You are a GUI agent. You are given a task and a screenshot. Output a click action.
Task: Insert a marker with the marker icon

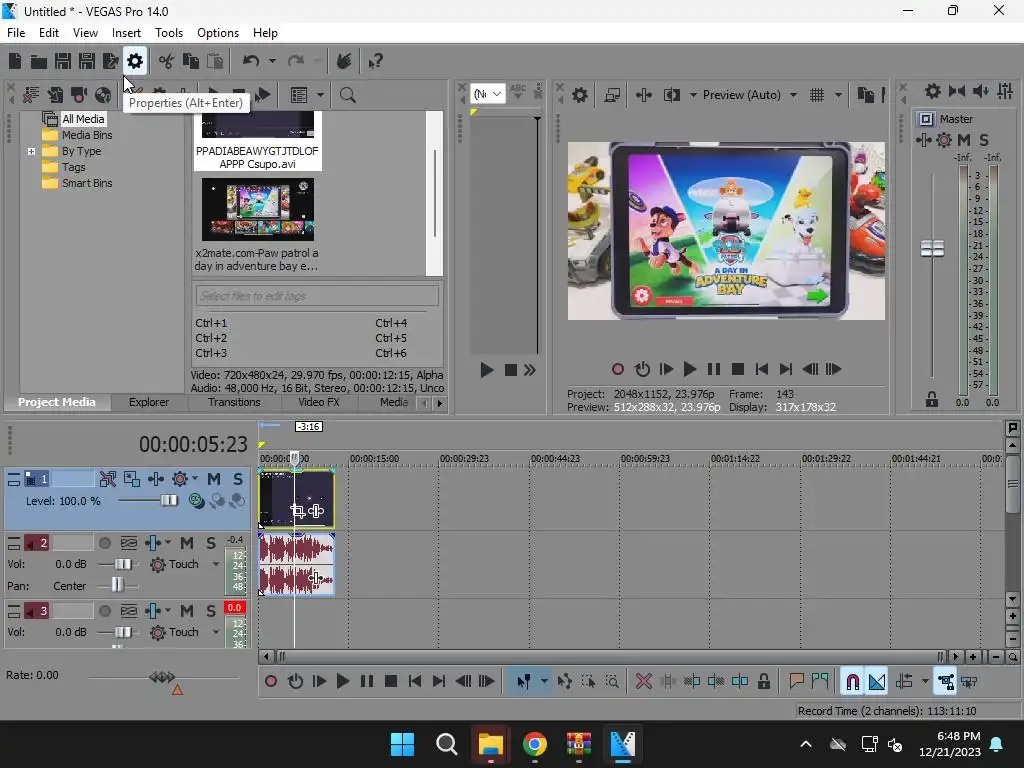point(796,682)
